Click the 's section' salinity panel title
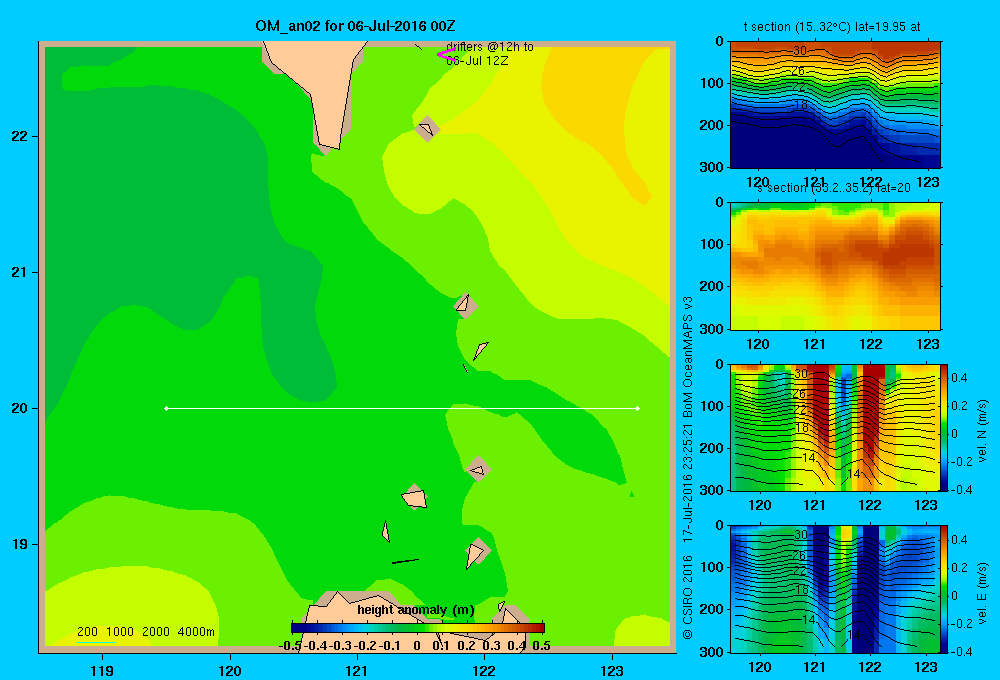This screenshot has width=1000, height=680. [834, 188]
